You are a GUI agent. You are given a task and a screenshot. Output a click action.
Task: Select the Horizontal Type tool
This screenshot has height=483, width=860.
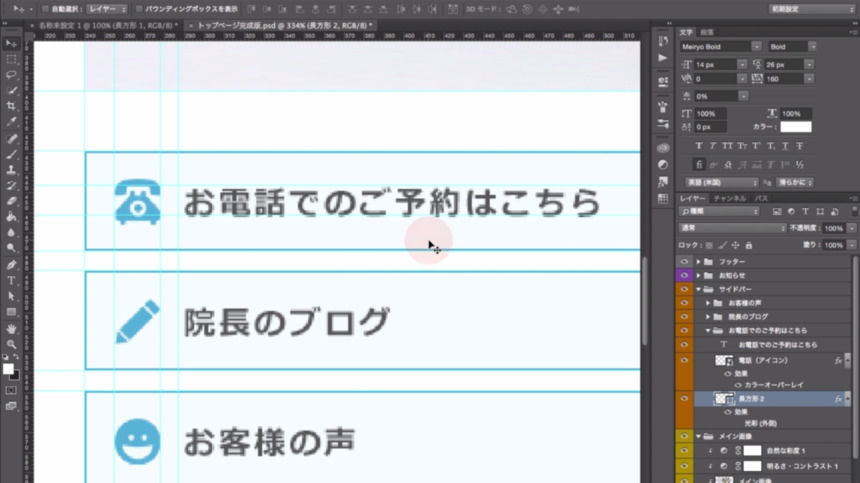[11, 281]
